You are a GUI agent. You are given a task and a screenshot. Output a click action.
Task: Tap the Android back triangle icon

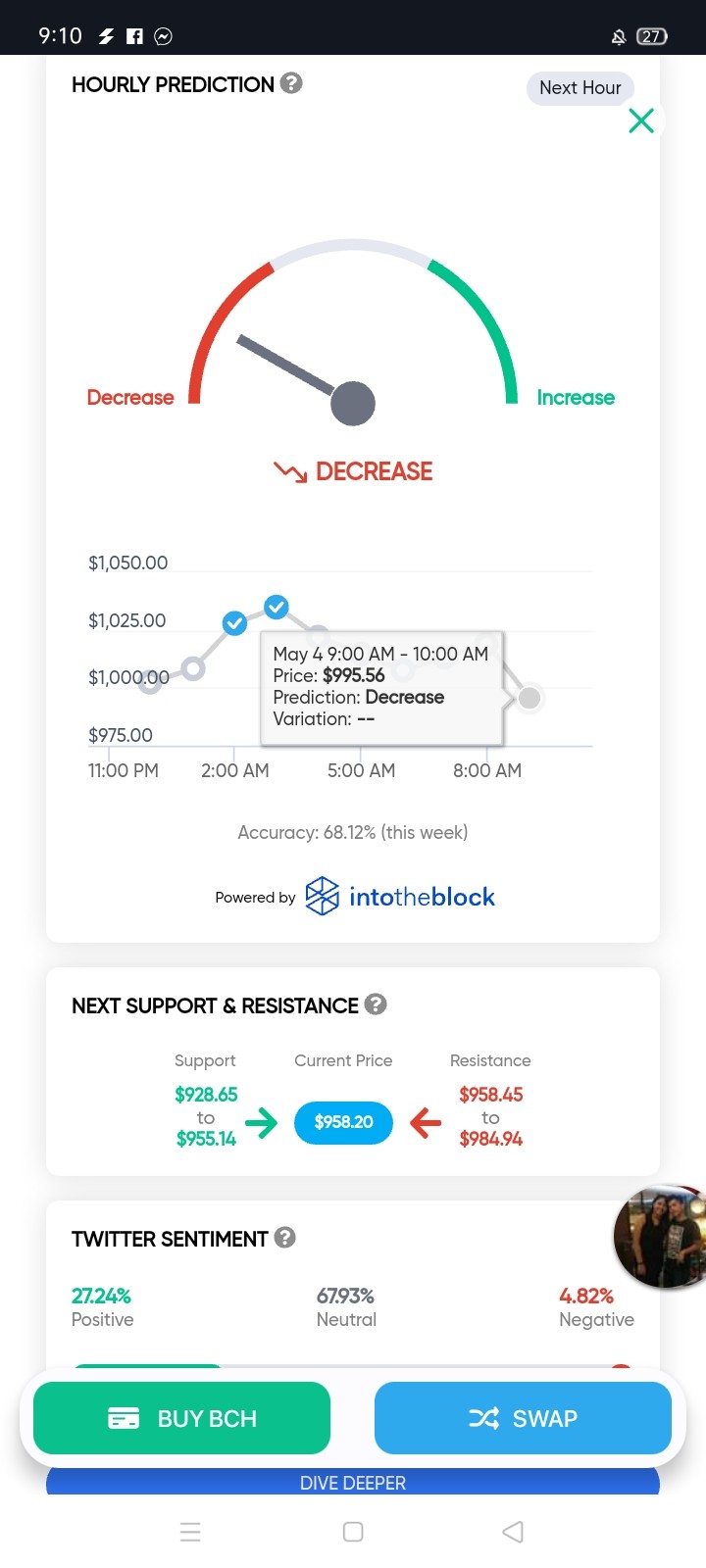(513, 1532)
